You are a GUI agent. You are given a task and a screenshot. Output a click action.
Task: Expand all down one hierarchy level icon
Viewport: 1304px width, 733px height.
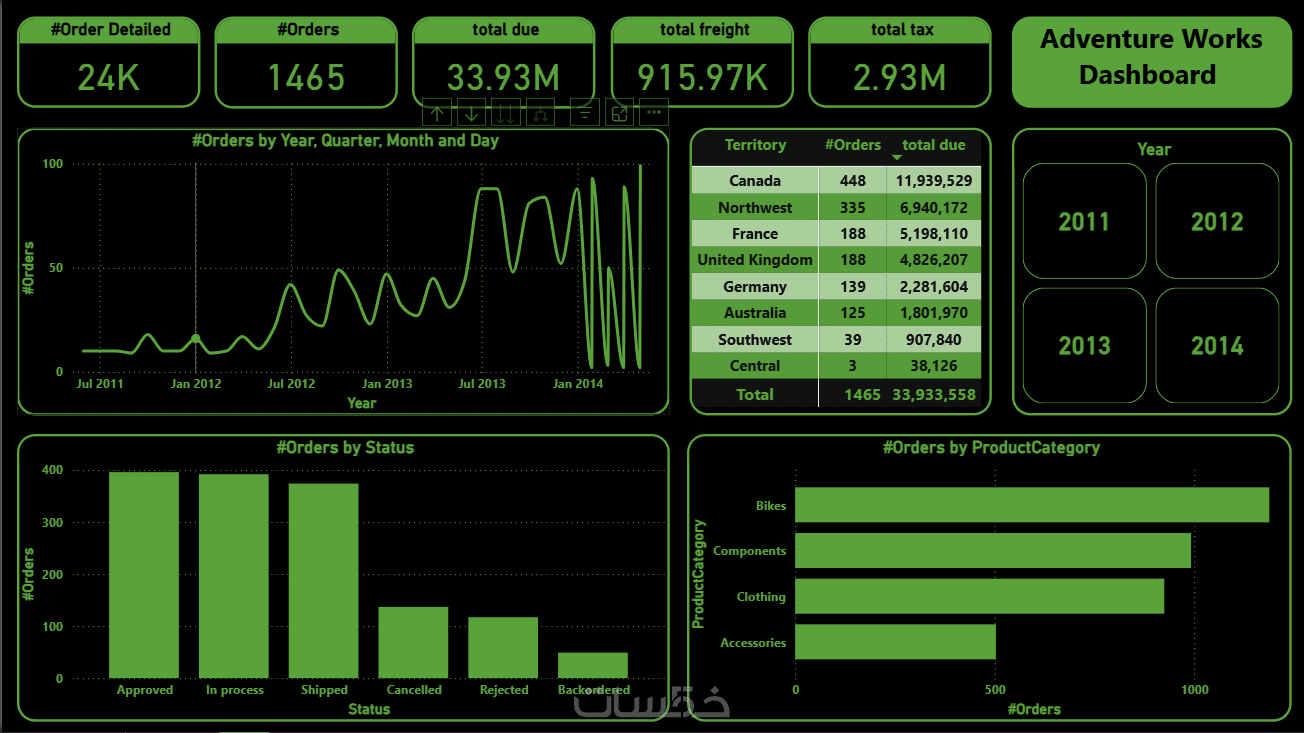pyautogui.click(x=540, y=112)
